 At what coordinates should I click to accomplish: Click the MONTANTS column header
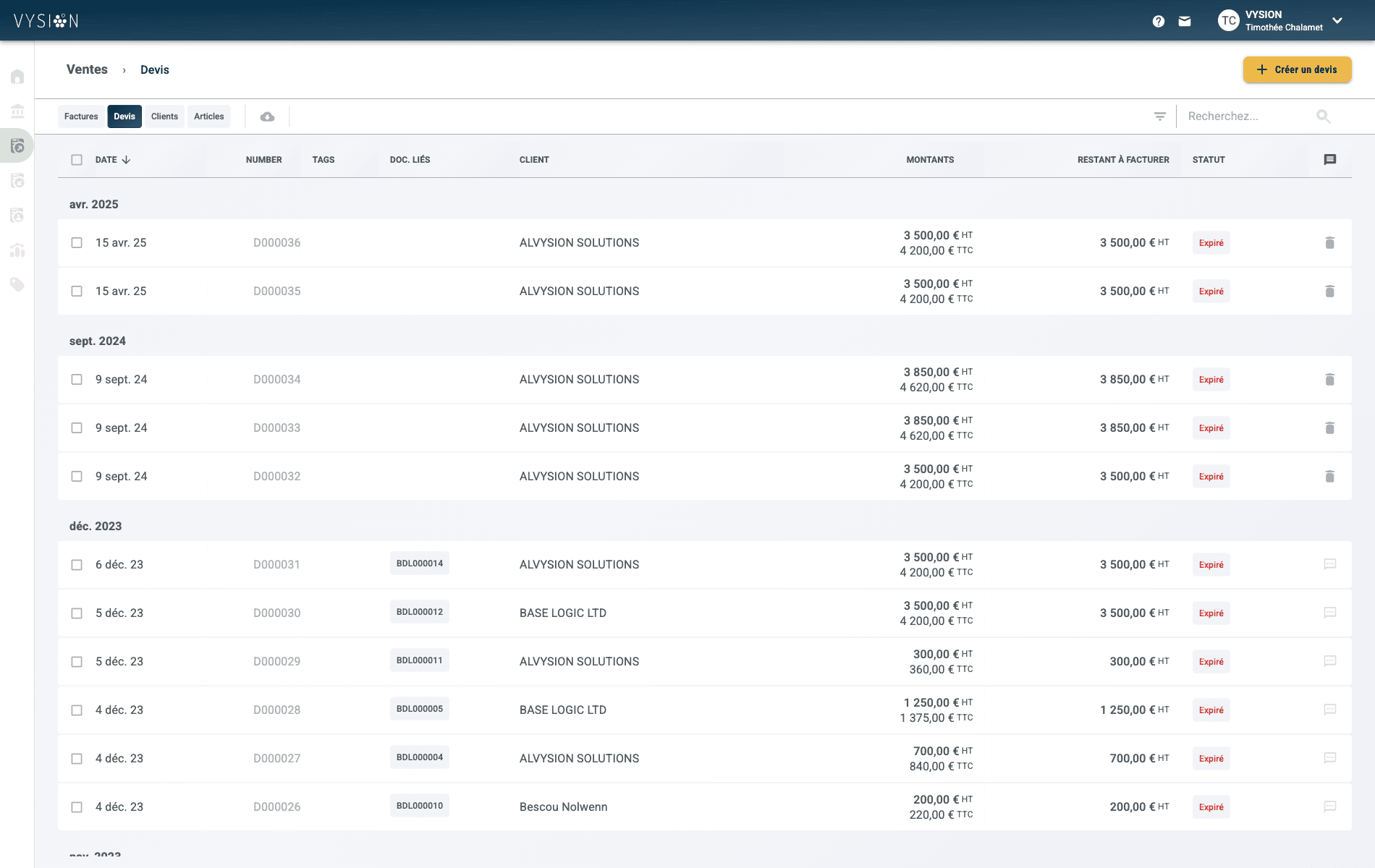point(930,160)
